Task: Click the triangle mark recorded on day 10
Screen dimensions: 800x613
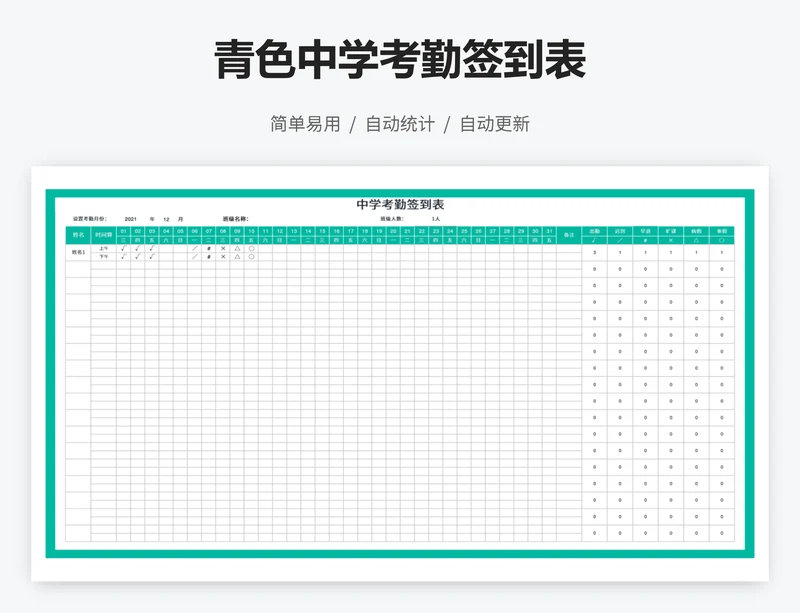Action: coord(237,247)
